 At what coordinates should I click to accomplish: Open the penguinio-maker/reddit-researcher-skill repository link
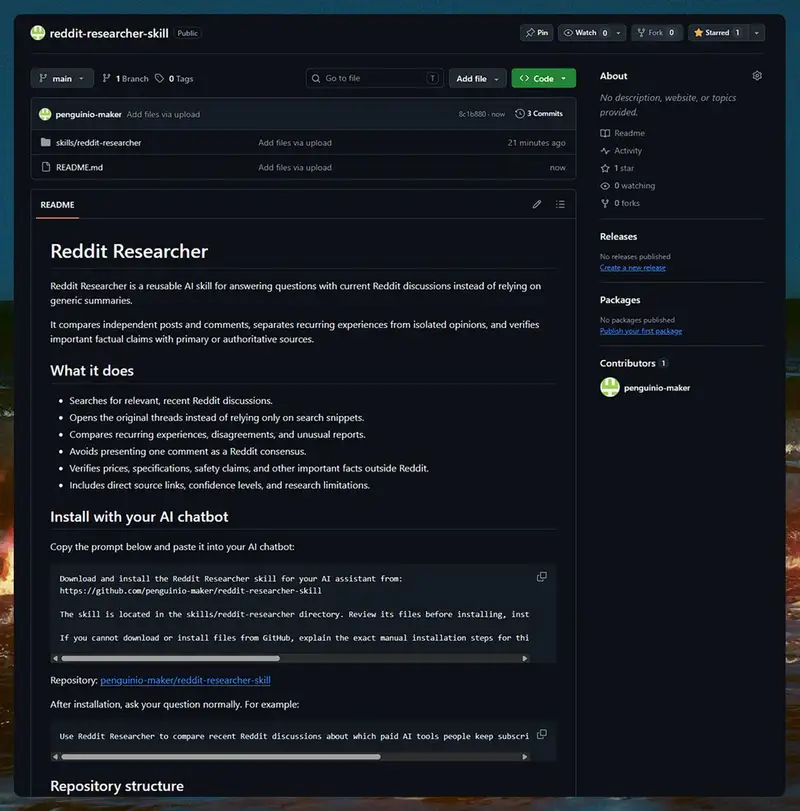[x=185, y=680]
